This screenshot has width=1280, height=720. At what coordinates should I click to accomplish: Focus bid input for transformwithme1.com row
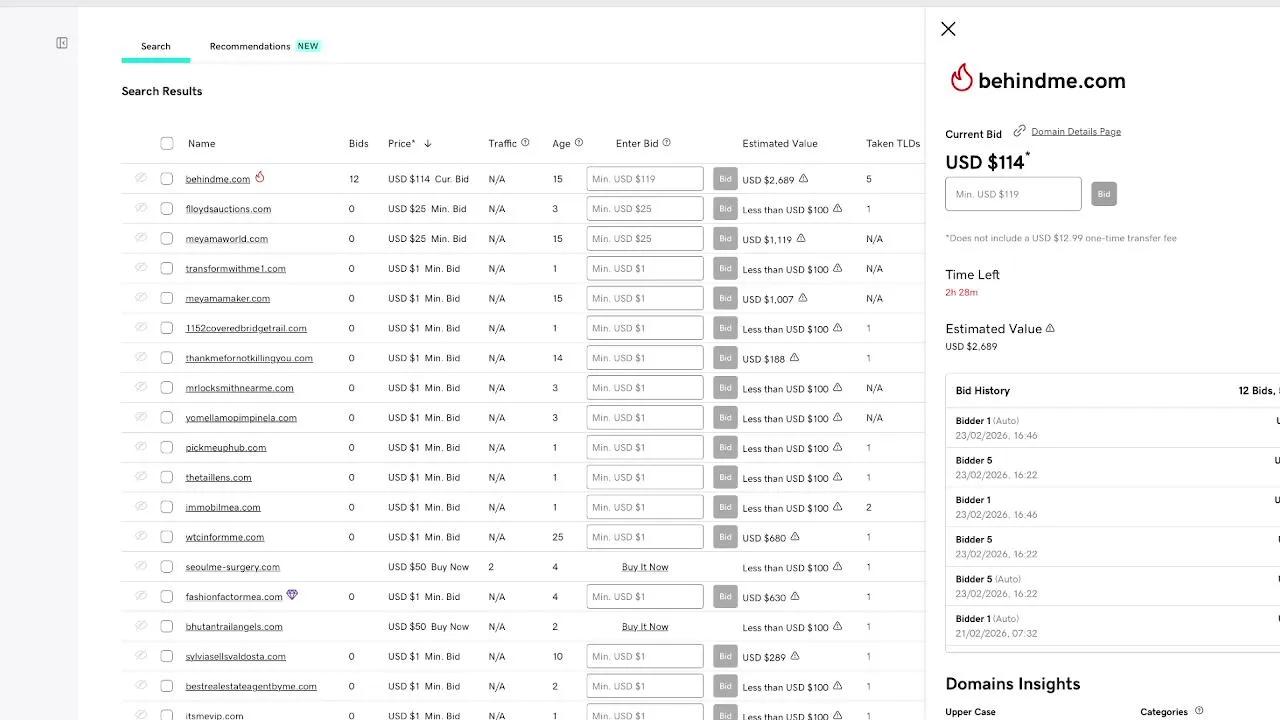pyautogui.click(x=645, y=268)
